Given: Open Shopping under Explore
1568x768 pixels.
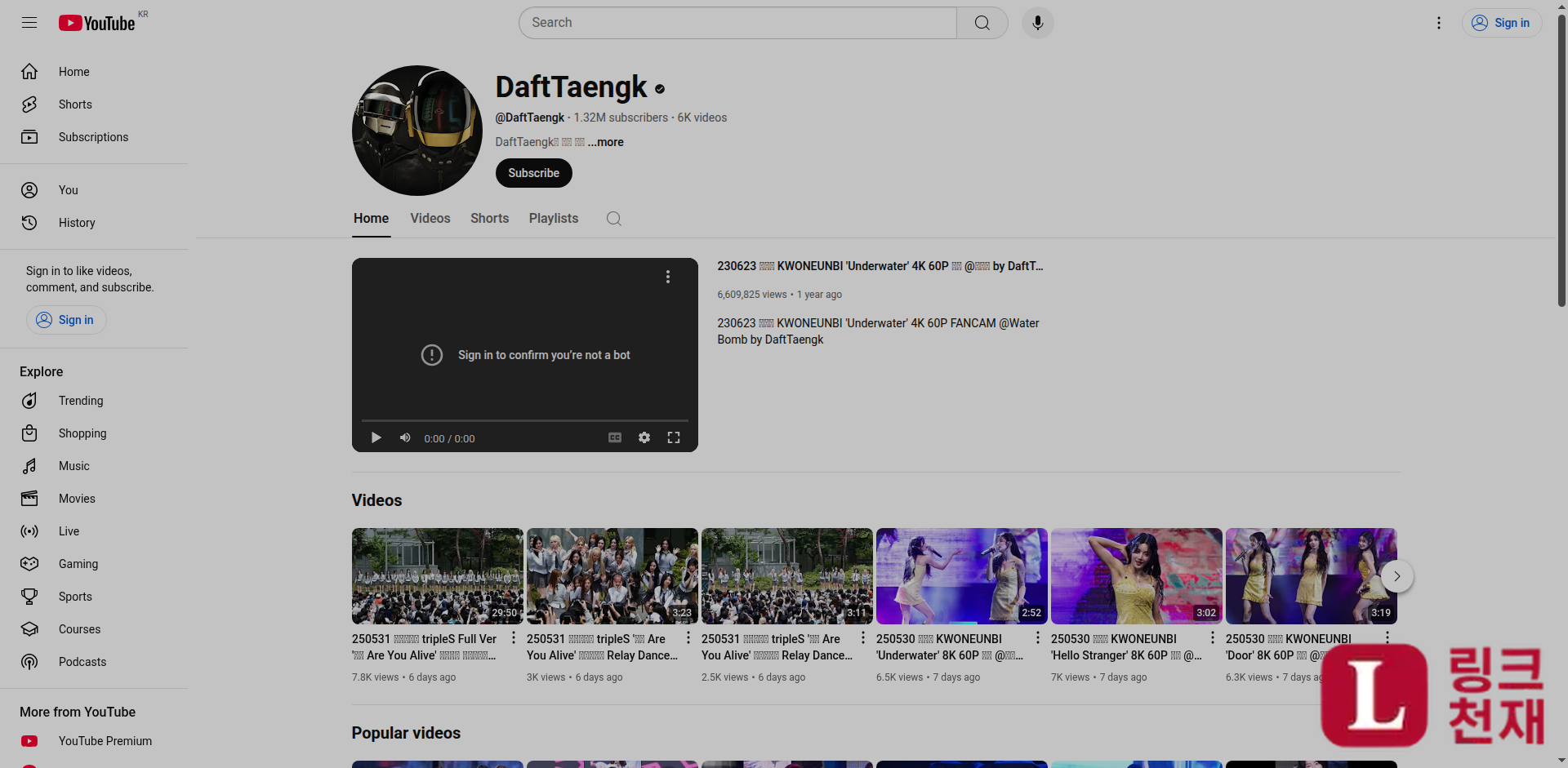Looking at the screenshot, I should 94,433.
